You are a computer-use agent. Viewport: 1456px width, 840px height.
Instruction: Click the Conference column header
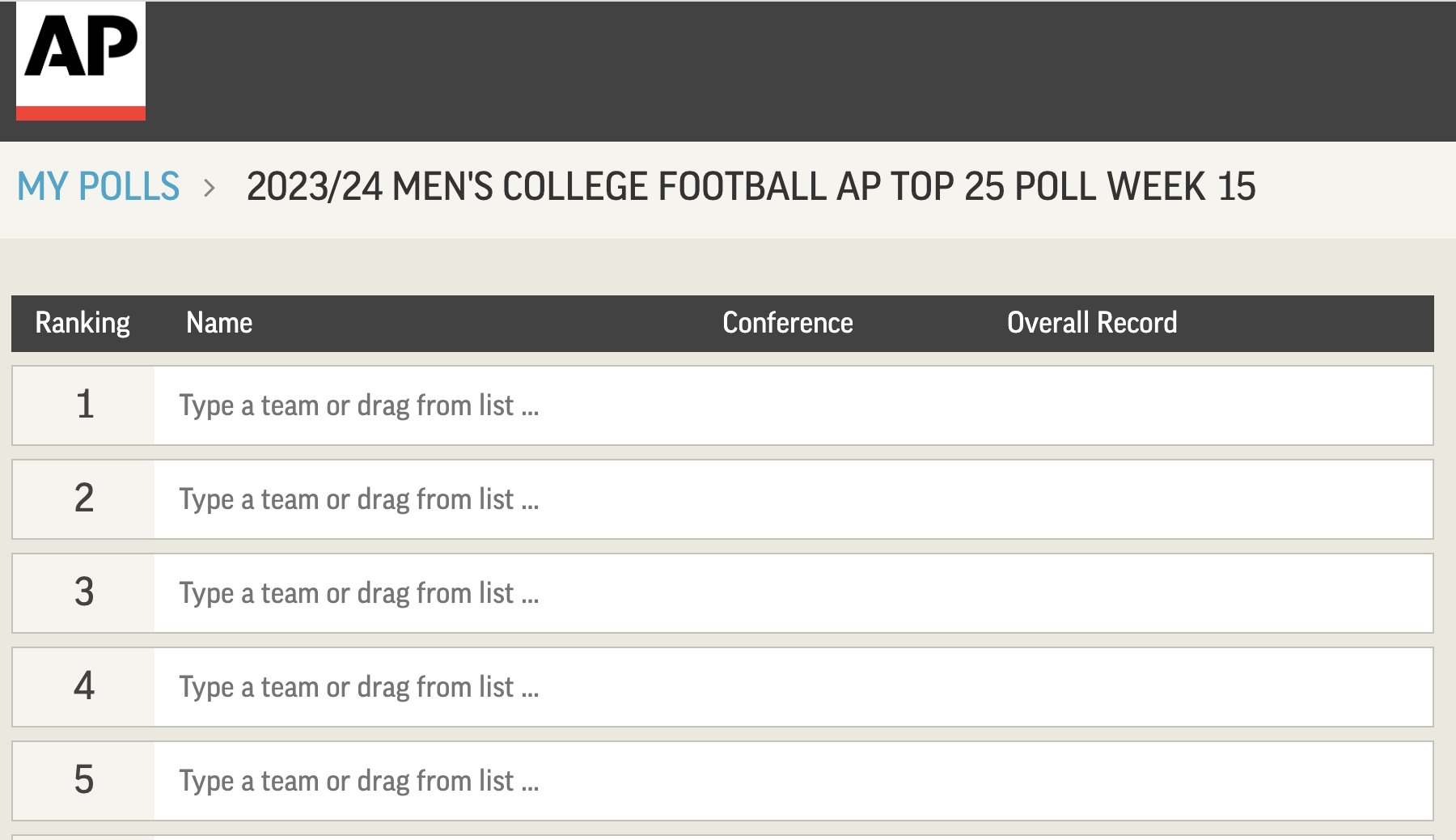tap(787, 323)
